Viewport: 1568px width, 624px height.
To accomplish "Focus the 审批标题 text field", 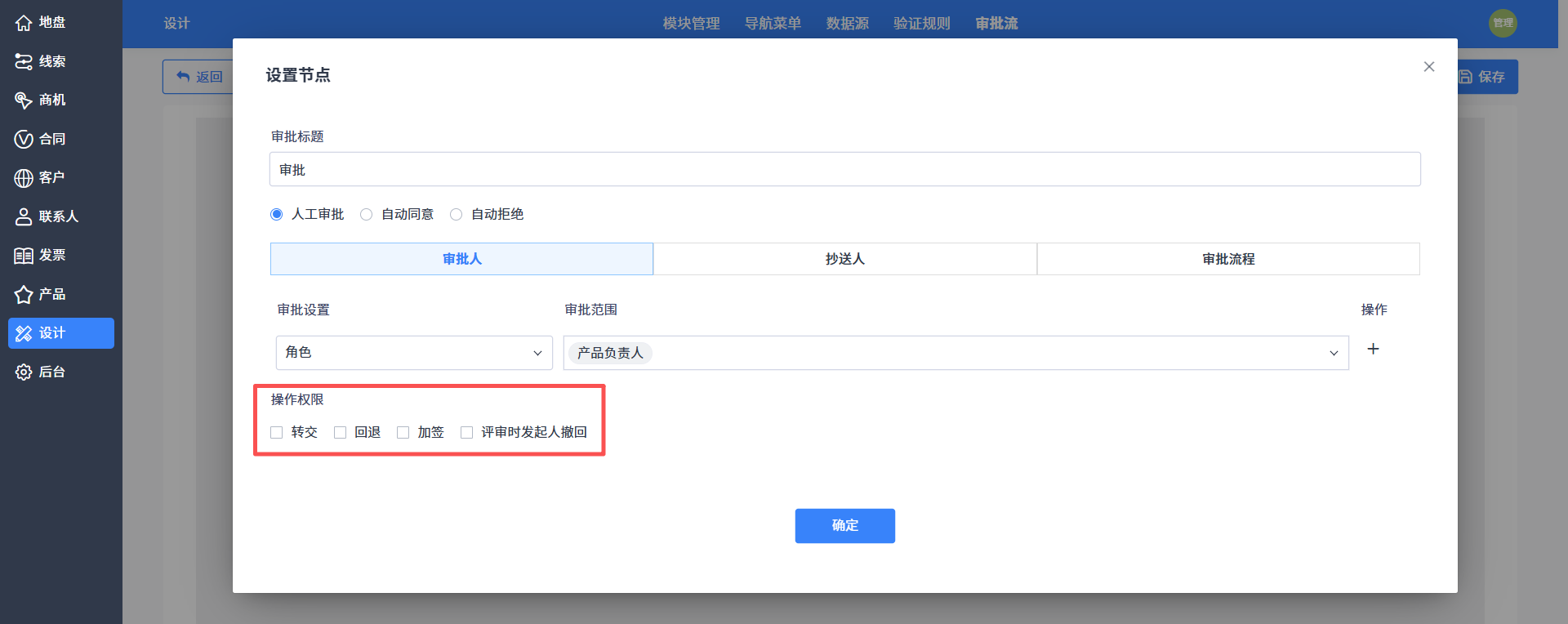I will [845, 169].
